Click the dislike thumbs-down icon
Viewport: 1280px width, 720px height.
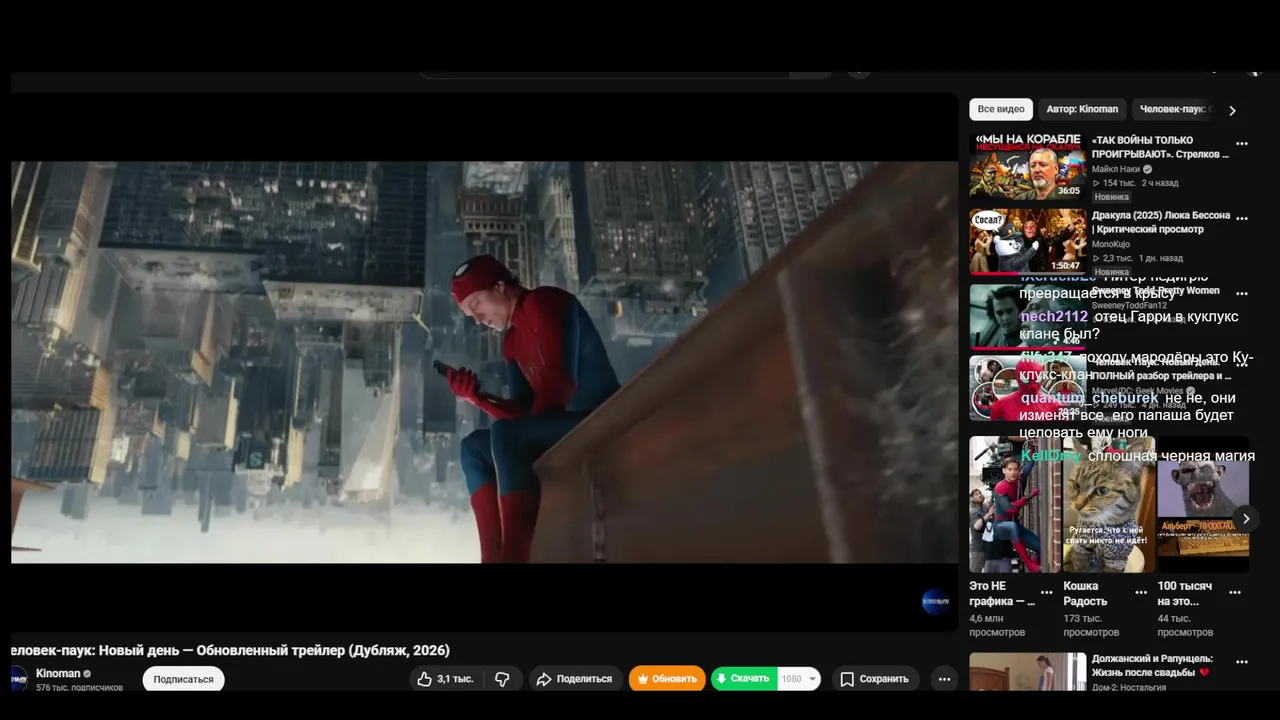pyautogui.click(x=502, y=679)
